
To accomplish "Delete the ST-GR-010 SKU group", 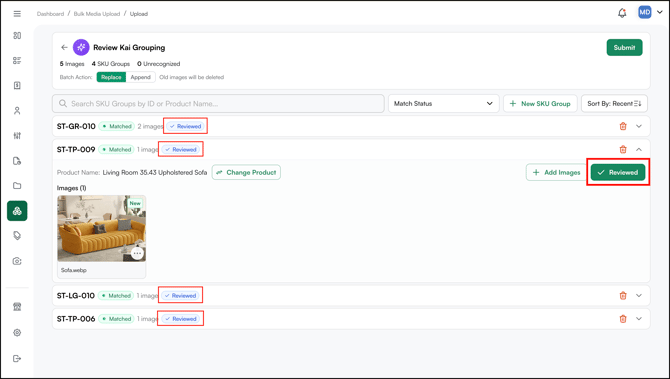I will coord(623,126).
